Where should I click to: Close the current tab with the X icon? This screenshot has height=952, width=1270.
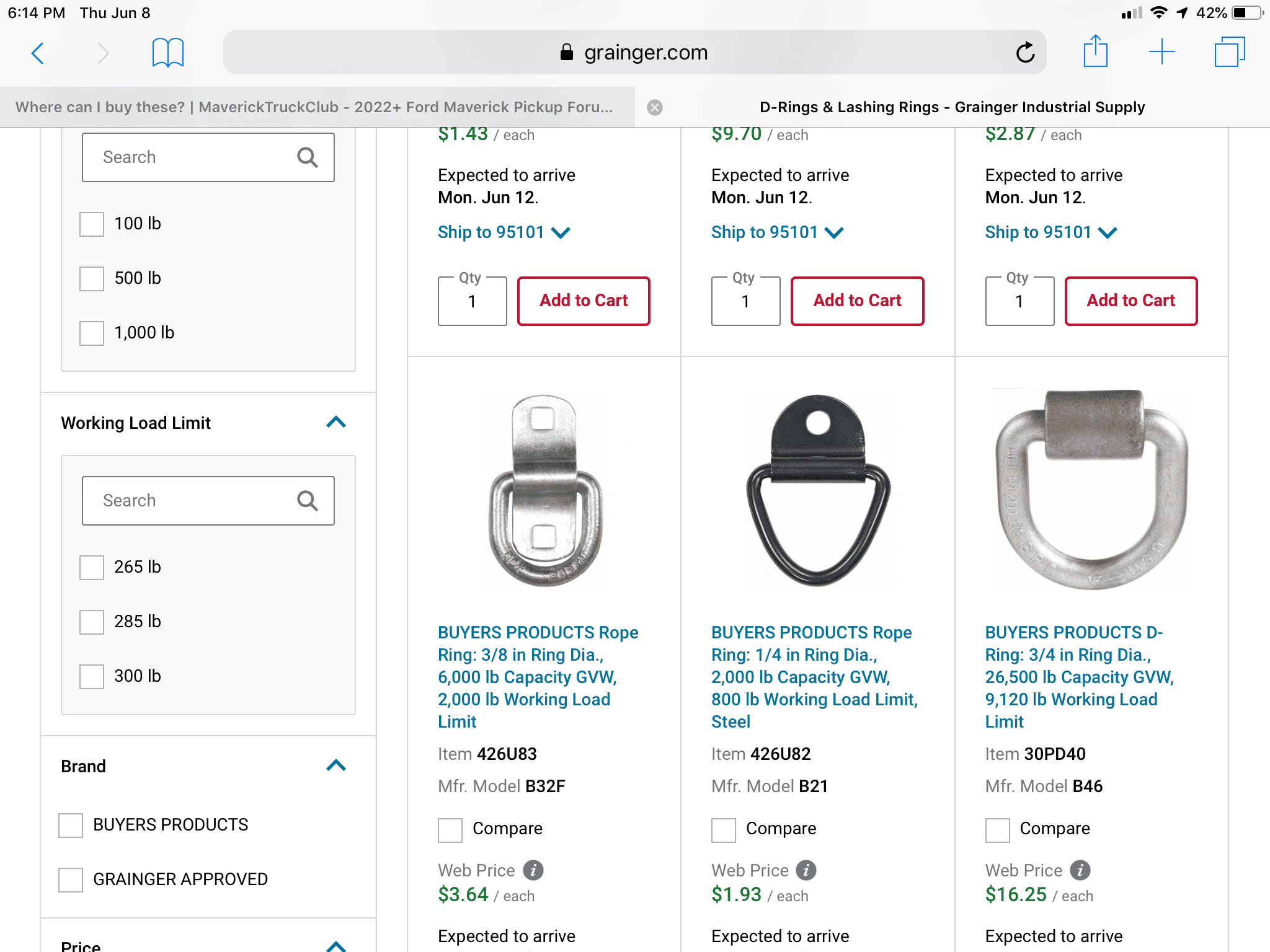[655, 108]
